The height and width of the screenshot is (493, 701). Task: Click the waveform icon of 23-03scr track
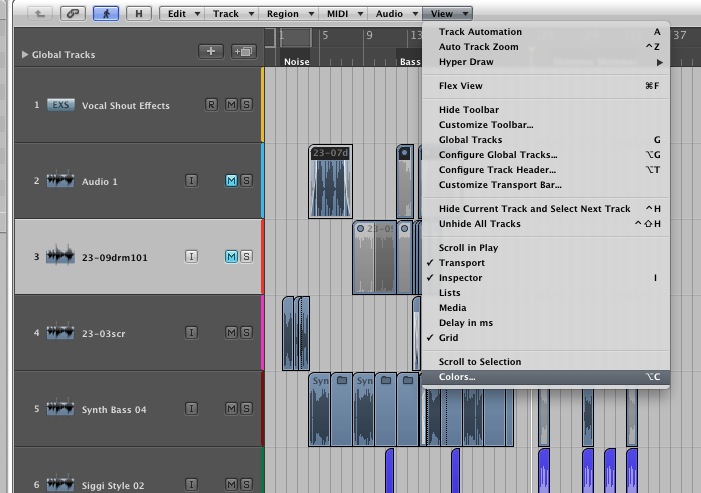click(60, 332)
